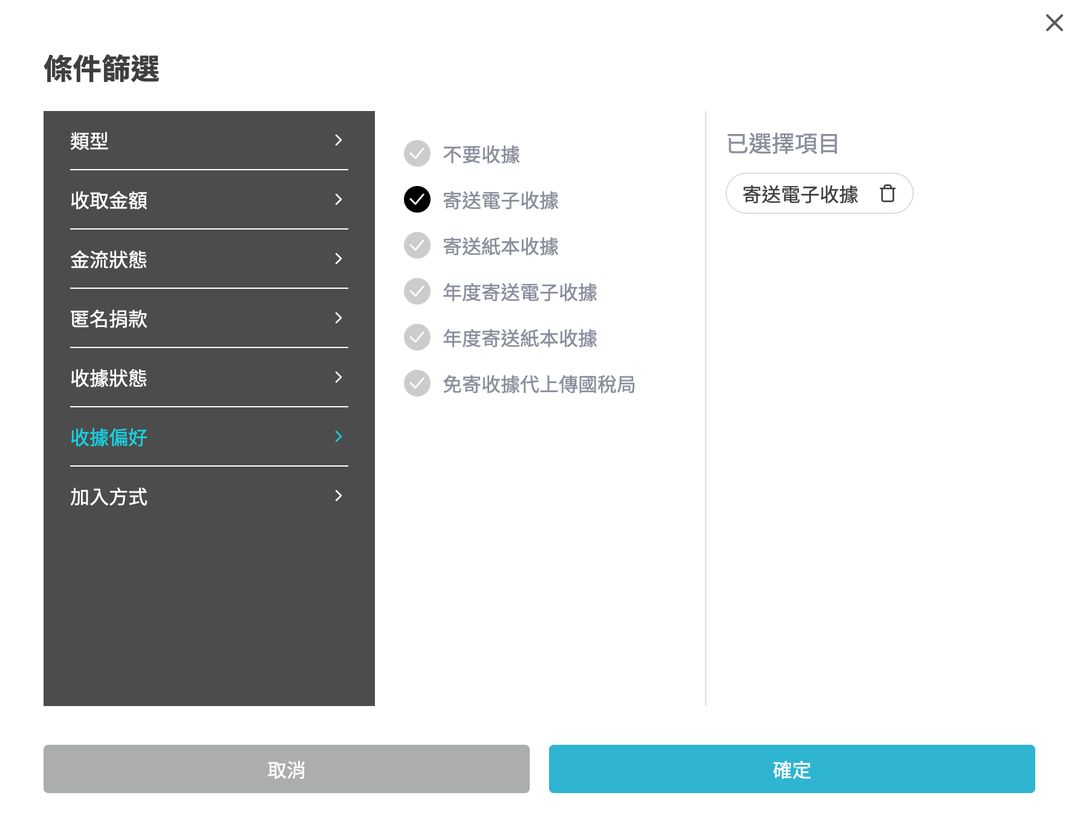Select the active 收據偏好 category

tap(209, 437)
